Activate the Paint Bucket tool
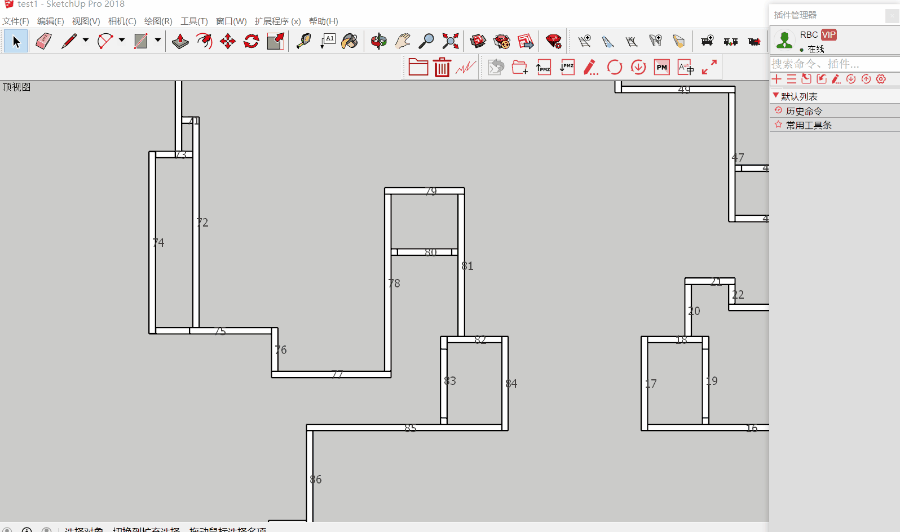The width and height of the screenshot is (900, 532). pyautogui.click(x=349, y=41)
